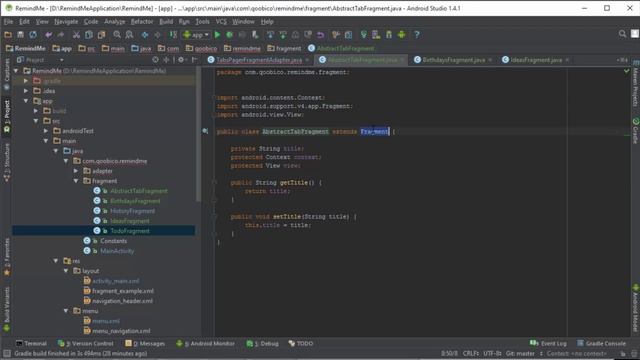Click the Open file toolbar icon
The image size is (640, 360).
(x=8, y=35)
